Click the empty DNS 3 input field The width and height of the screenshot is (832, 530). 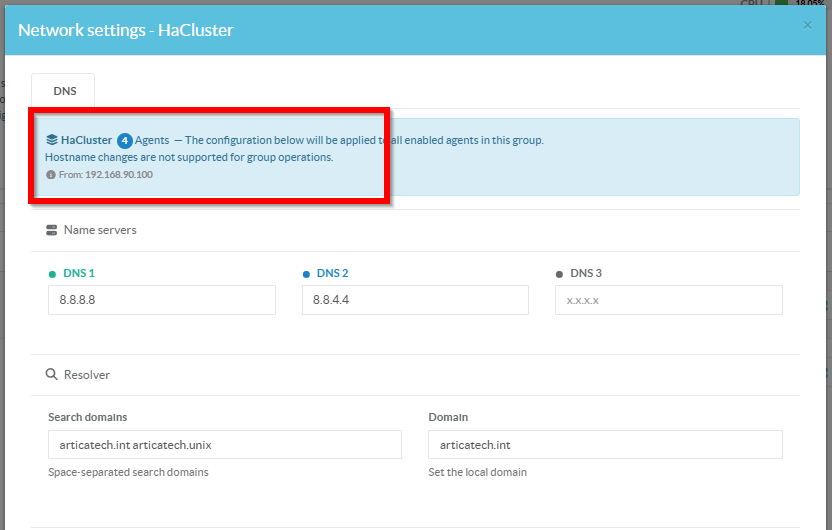tap(668, 300)
